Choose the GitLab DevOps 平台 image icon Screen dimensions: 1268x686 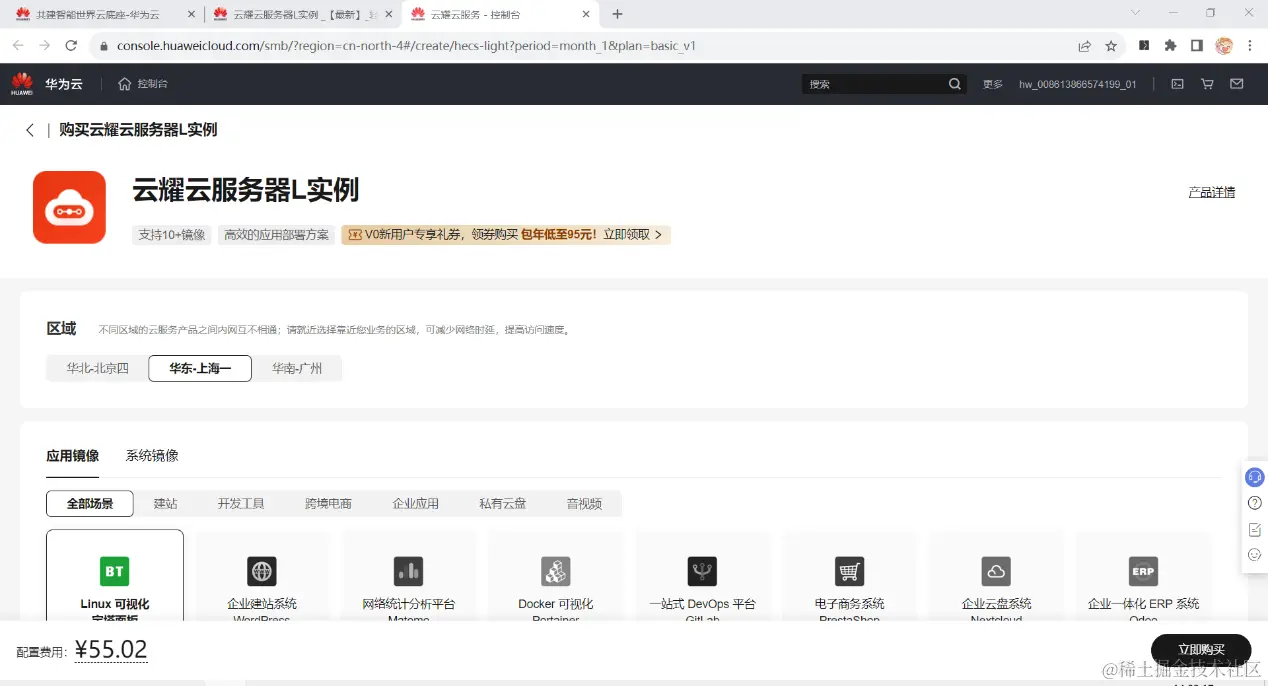pyautogui.click(x=702, y=570)
